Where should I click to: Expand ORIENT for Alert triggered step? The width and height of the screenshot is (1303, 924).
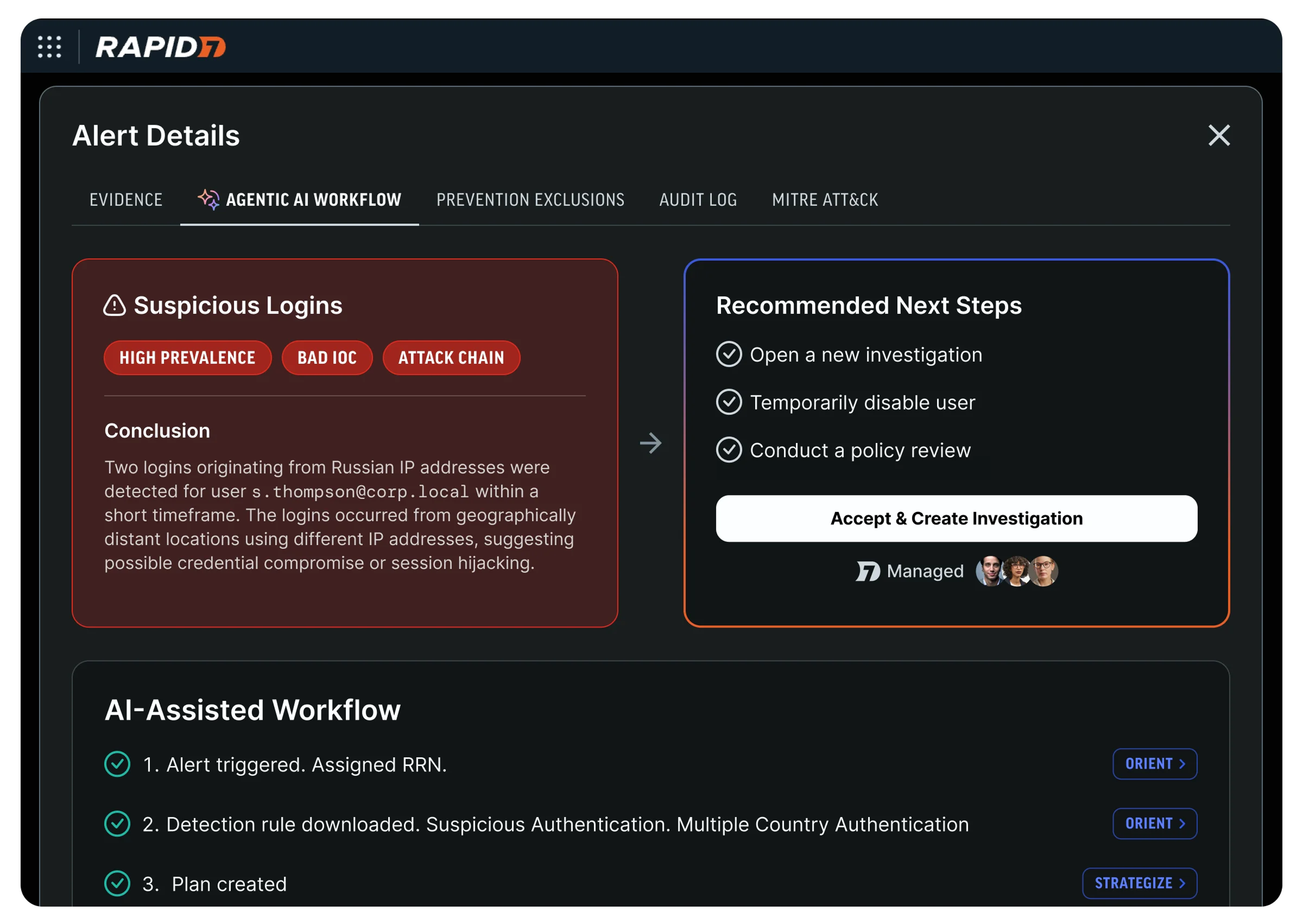1155,764
